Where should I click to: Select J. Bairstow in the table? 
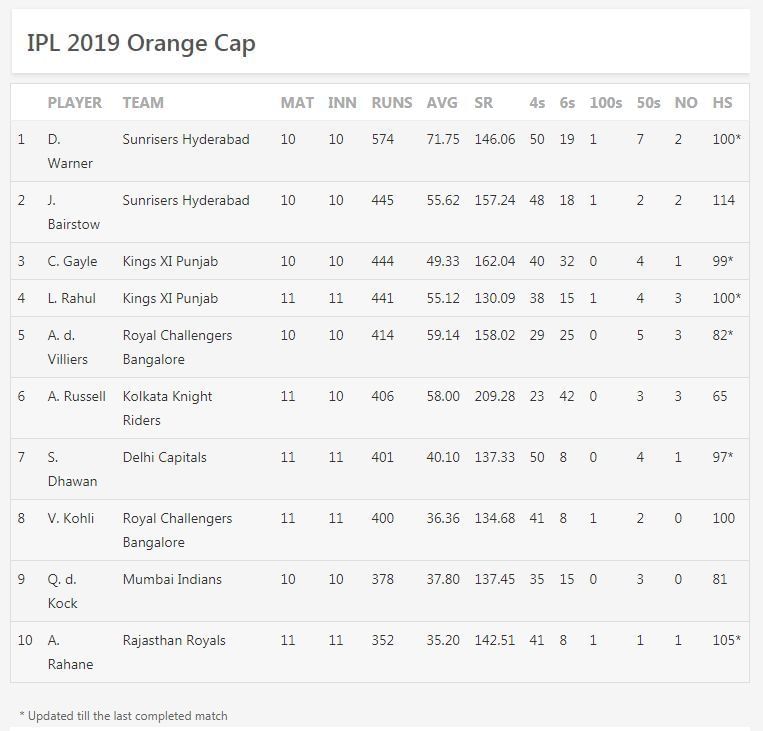(74, 212)
